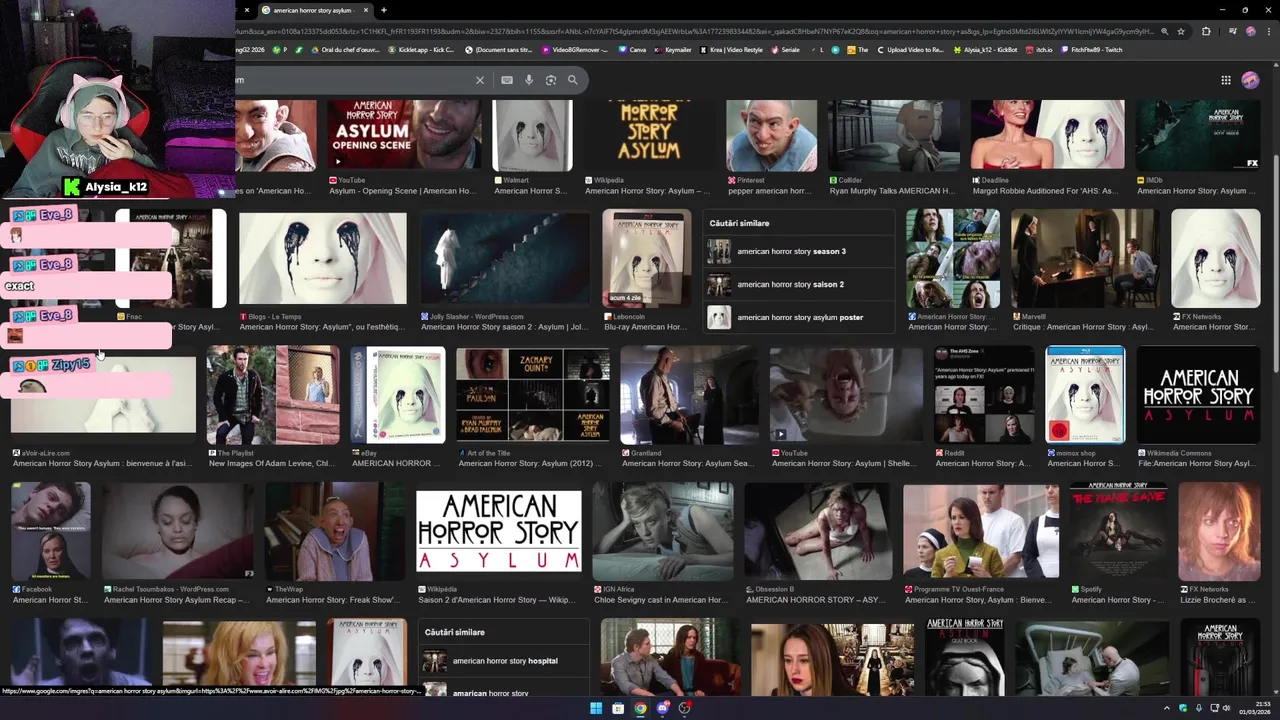Viewport: 1280px width, 720px height.
Task: Open the Wikimedia Commons red Asylum logo
Action: click(x=1198, y=395)
